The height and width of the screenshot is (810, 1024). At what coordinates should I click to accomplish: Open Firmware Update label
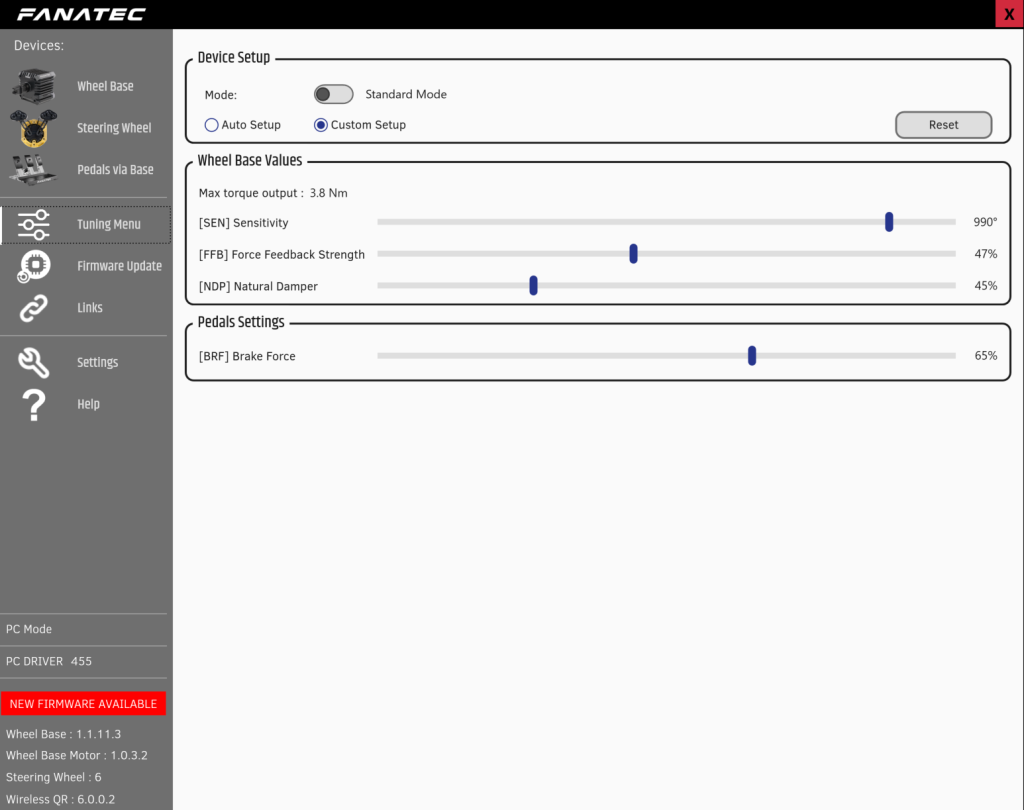click(120, 267)
